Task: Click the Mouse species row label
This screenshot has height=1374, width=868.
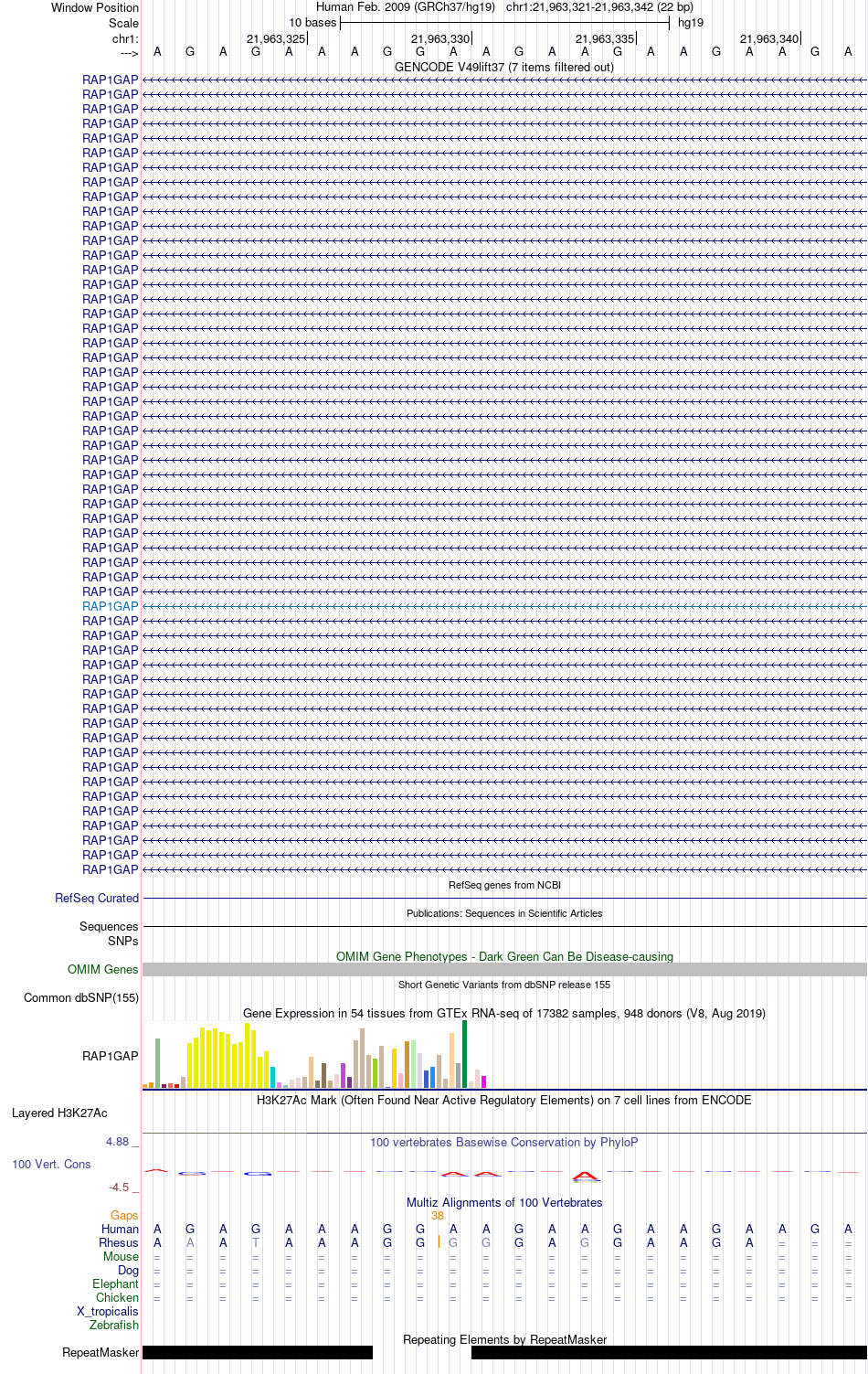Action: point(121,1257)
